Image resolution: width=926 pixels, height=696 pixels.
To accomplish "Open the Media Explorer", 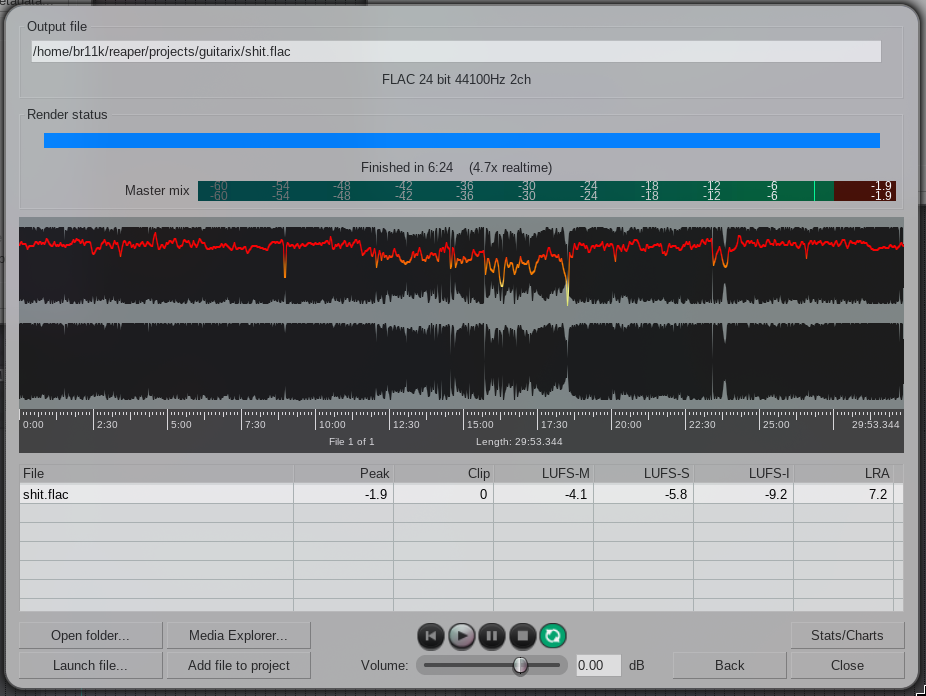I will point(238,635).
